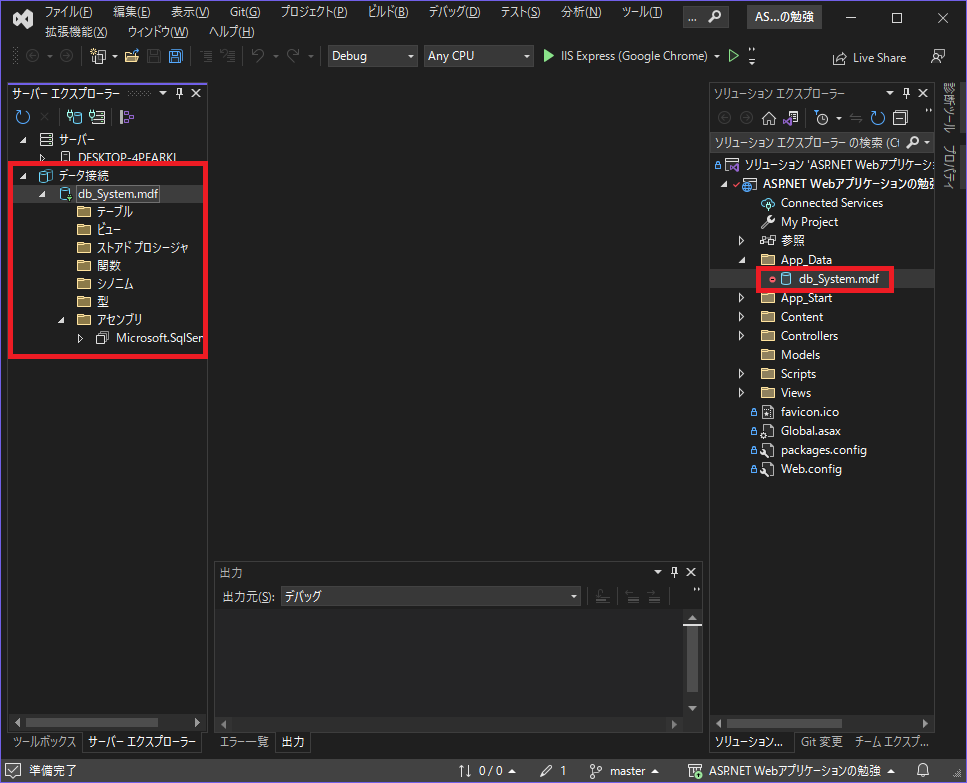
Task: Select the My Project node
Action: (x=809, y=222)
